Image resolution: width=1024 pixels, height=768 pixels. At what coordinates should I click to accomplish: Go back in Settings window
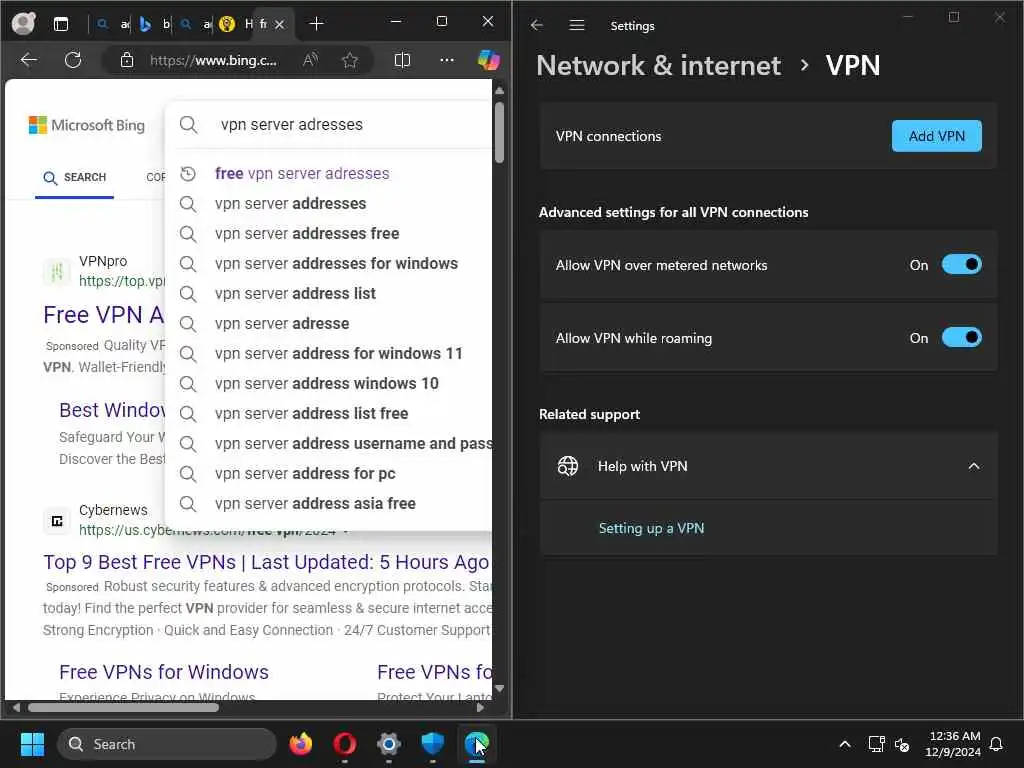pos(537,25)
